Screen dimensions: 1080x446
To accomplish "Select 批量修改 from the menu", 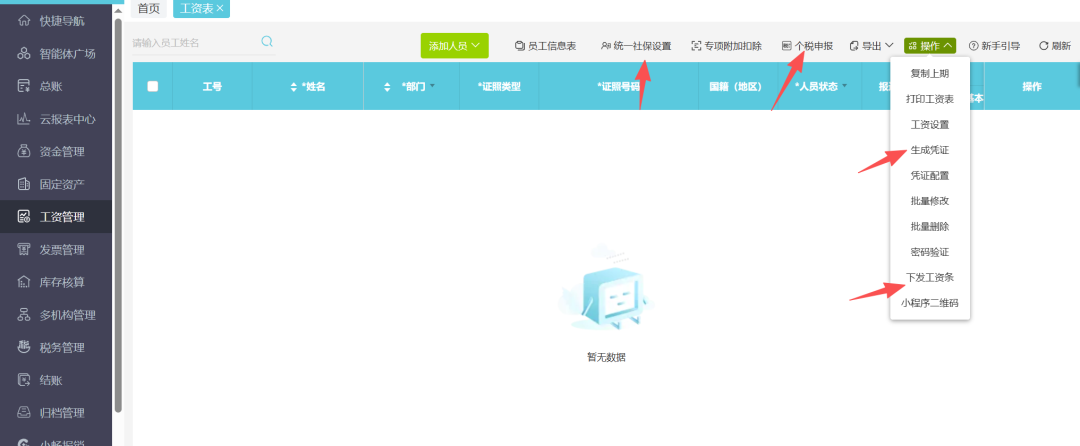I will click(930, 201).
